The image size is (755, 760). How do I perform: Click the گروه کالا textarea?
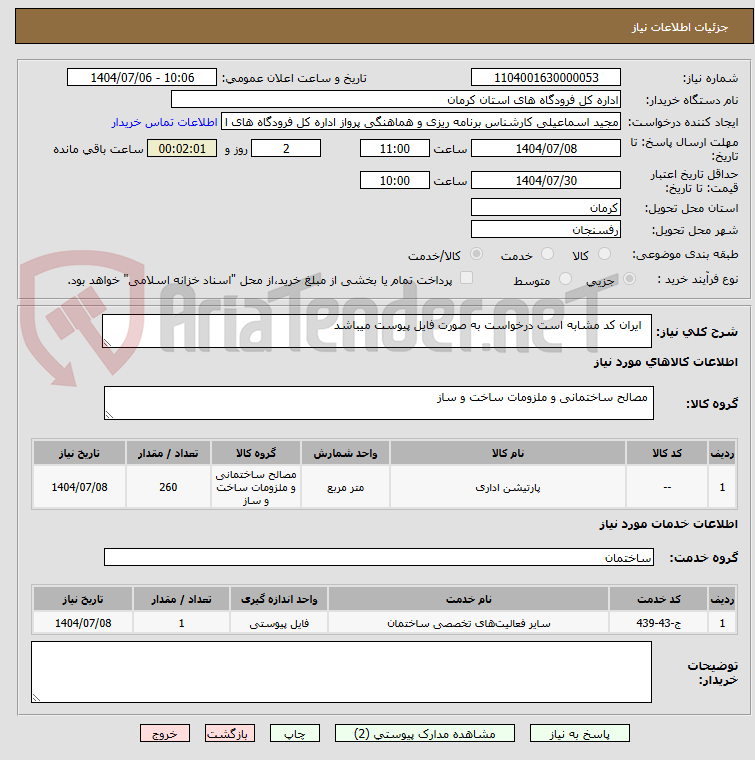[378, 403]
